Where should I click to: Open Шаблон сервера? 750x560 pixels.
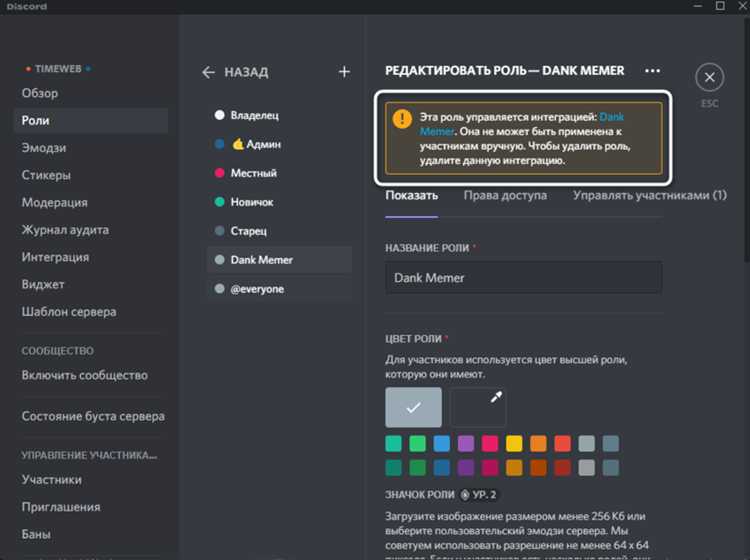point(91,312)
